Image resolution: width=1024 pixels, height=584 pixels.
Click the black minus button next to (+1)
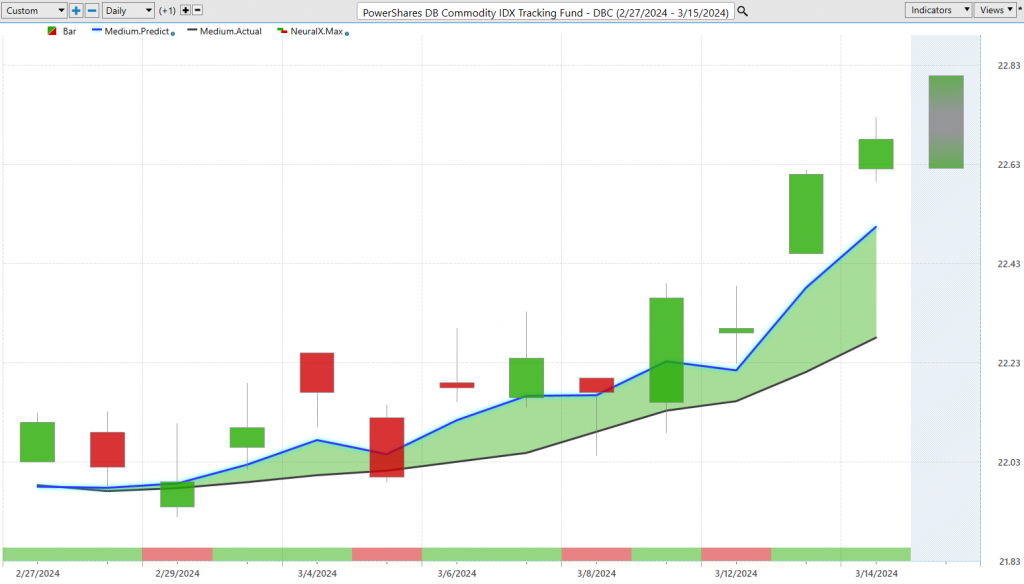[197, 10]
